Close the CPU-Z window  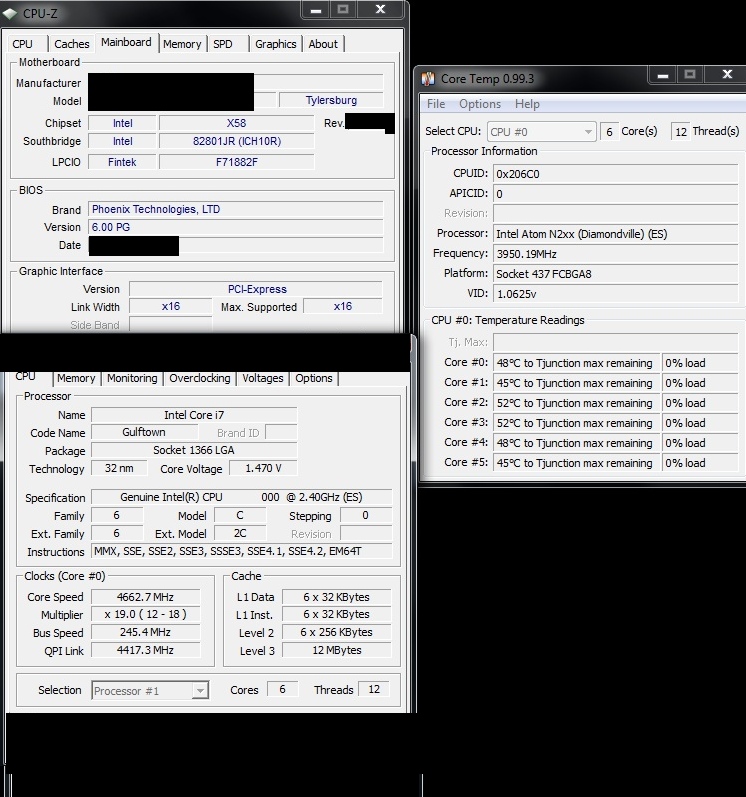[381, 10]
